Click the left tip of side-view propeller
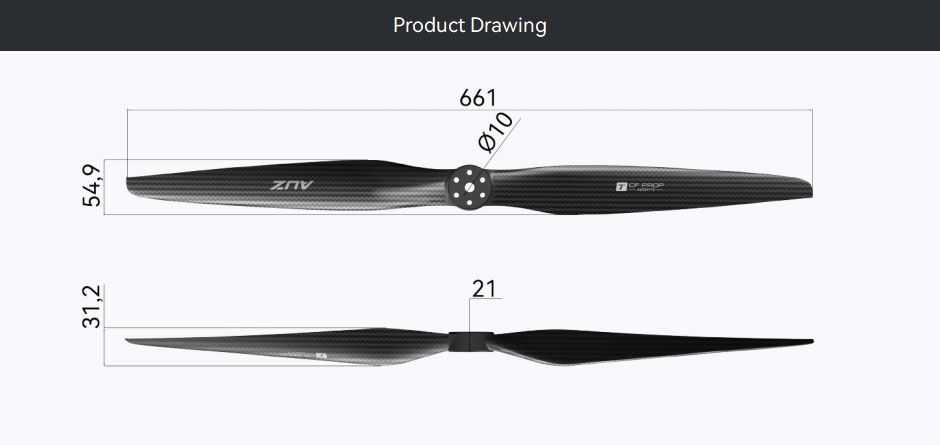This screenshot has height=445, width=940. pos(131,341)
